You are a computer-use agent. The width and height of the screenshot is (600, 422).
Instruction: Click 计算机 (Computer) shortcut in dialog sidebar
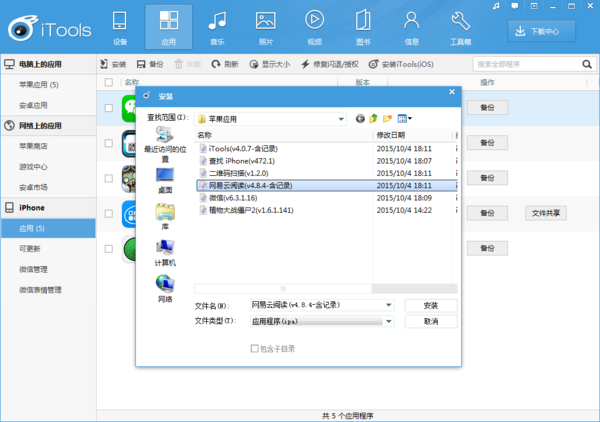(x=165, y=251)
